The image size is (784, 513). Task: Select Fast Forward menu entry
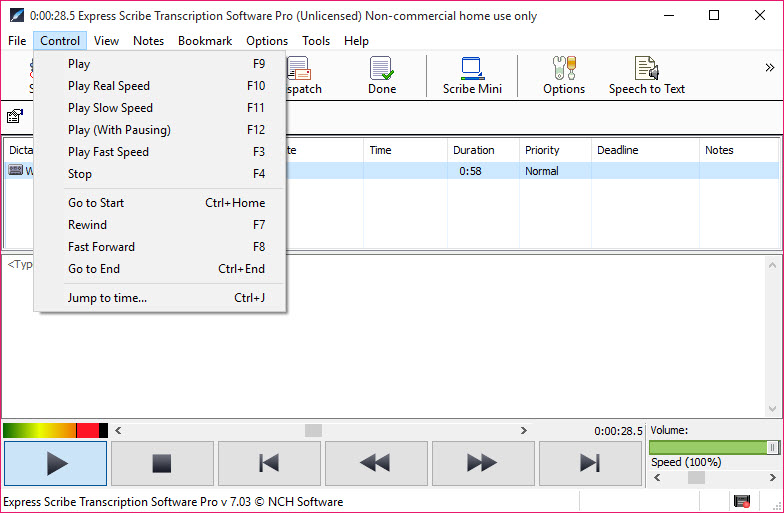(x=160, y=247)
